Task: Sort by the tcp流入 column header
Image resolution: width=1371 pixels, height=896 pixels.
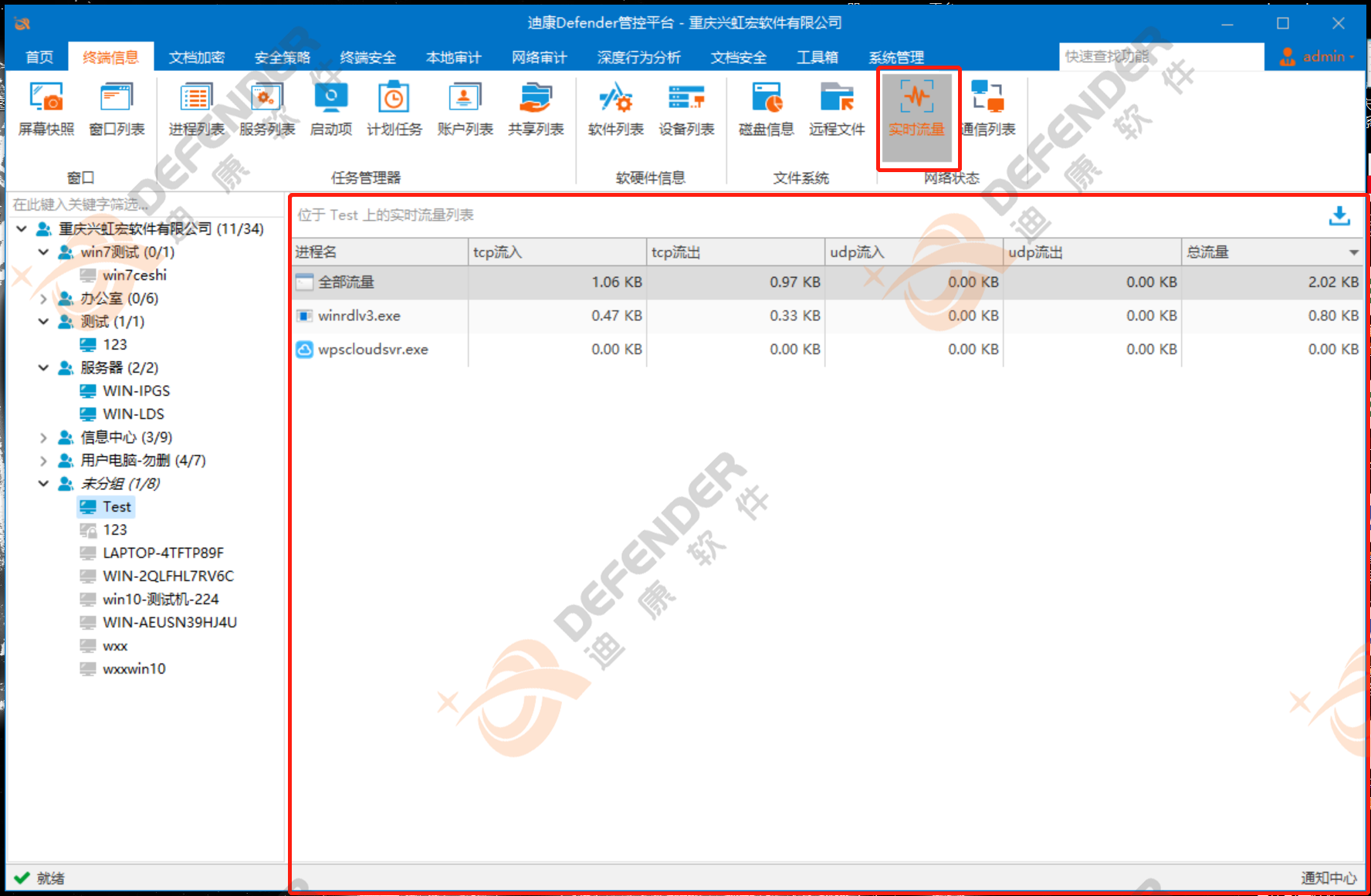Action: [x=557, y=252]
